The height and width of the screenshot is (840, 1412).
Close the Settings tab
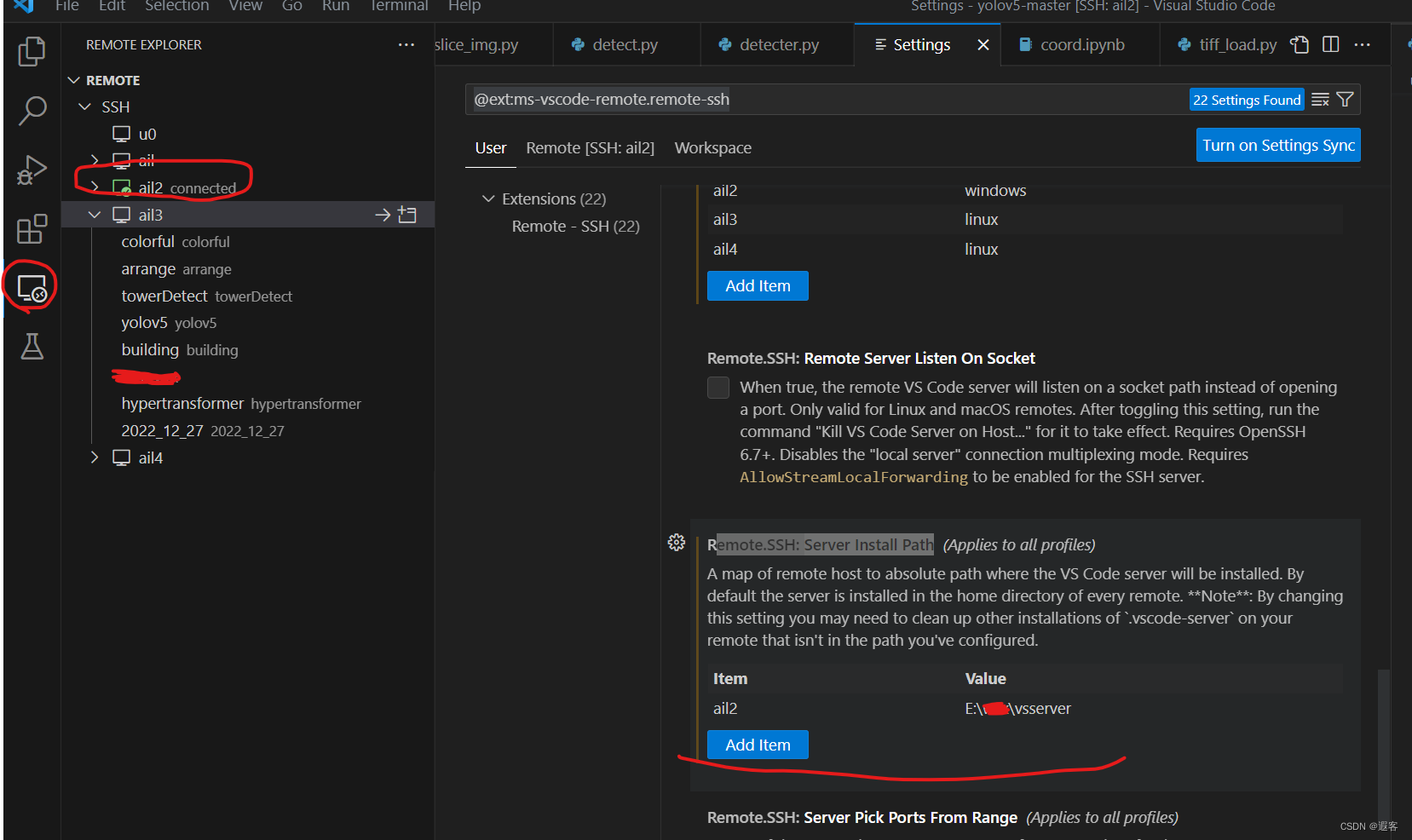(983, 44)
